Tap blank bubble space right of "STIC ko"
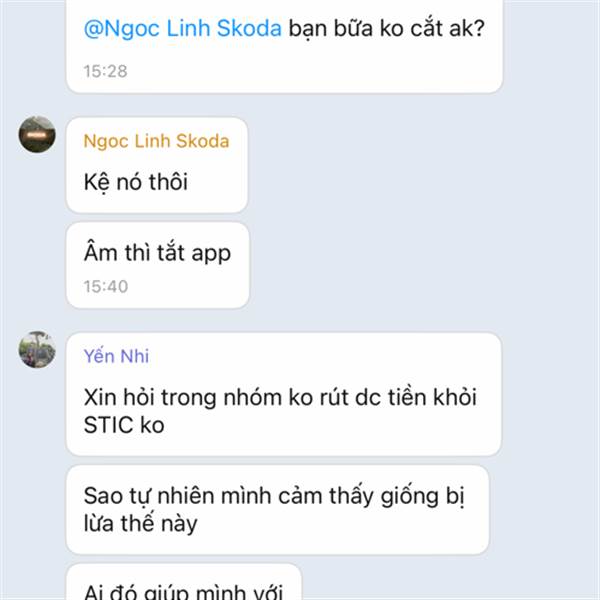This screenshot has height=600, width=600. 325,425
